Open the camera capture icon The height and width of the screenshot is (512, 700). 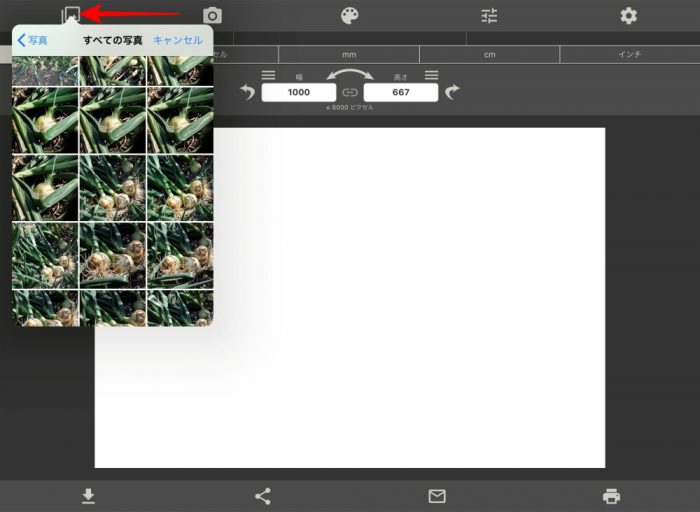[212, 16]
